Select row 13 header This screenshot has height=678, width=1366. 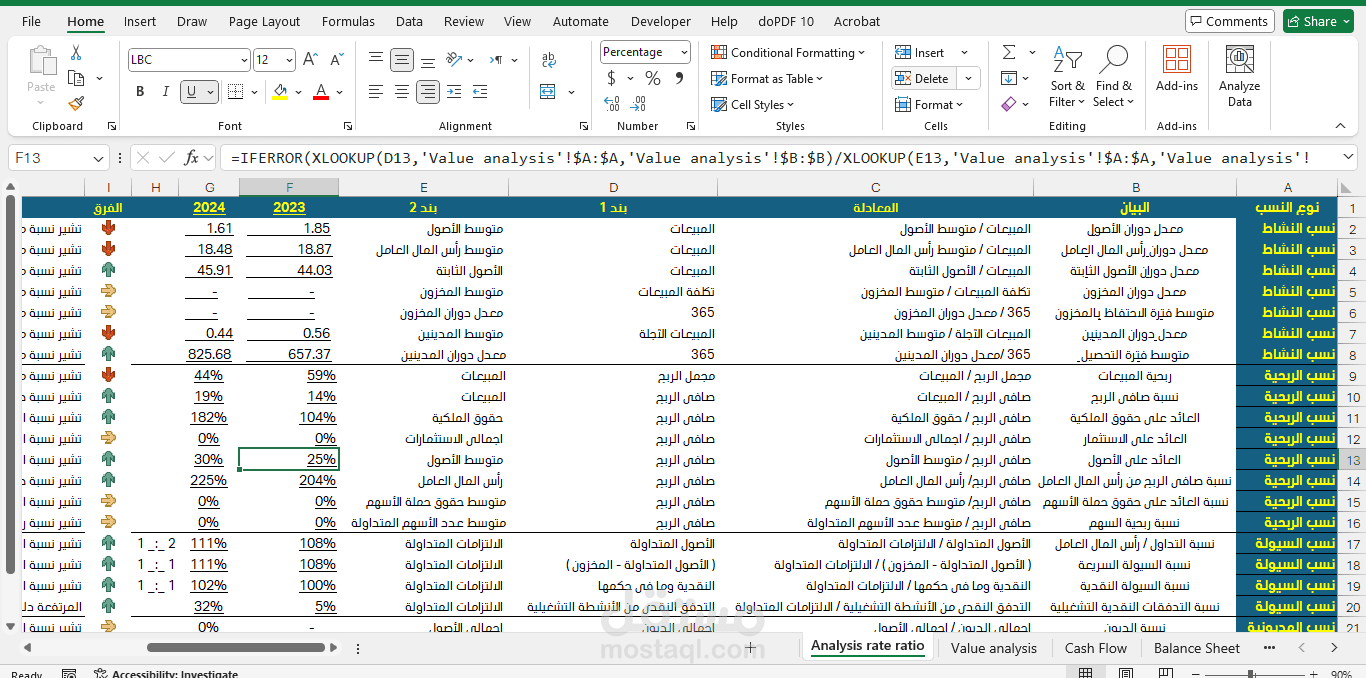[x=1351, y=460]
